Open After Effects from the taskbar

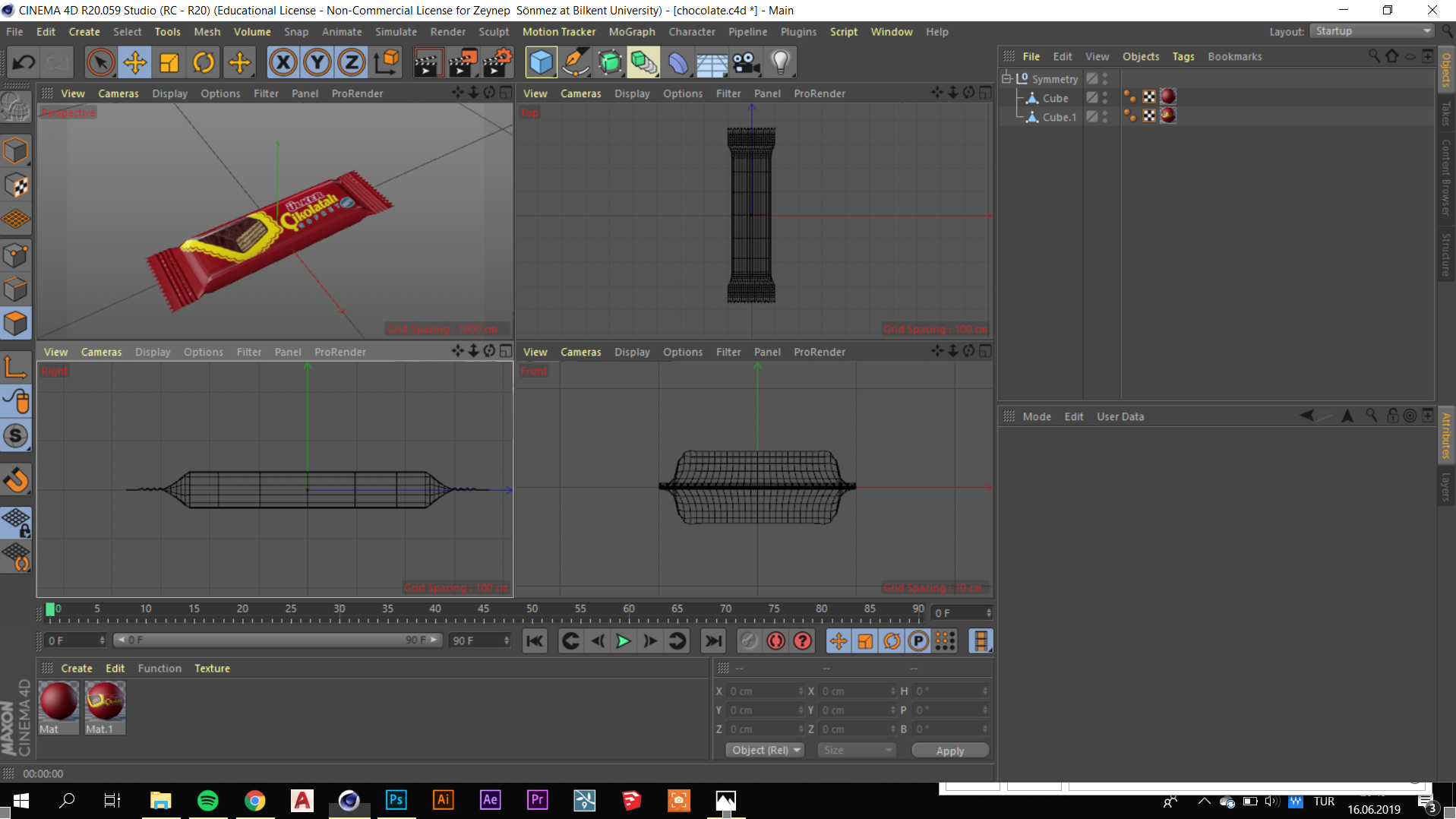coord(490,800)
